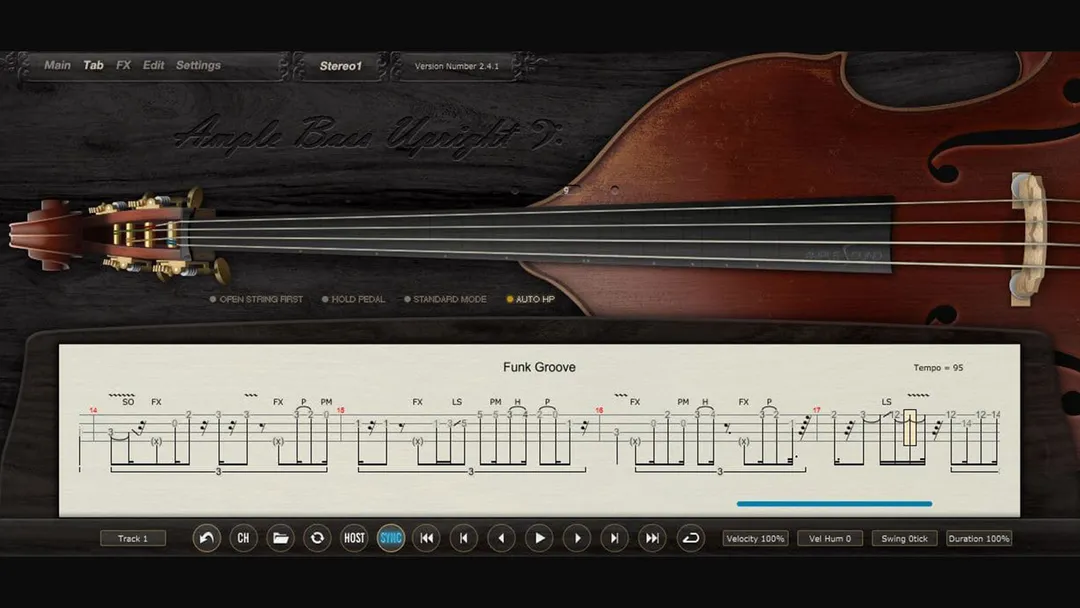This screenshot has height=608, width=1080.
Task: Toggle SYNC playback mode
Action: coord(390,538)
